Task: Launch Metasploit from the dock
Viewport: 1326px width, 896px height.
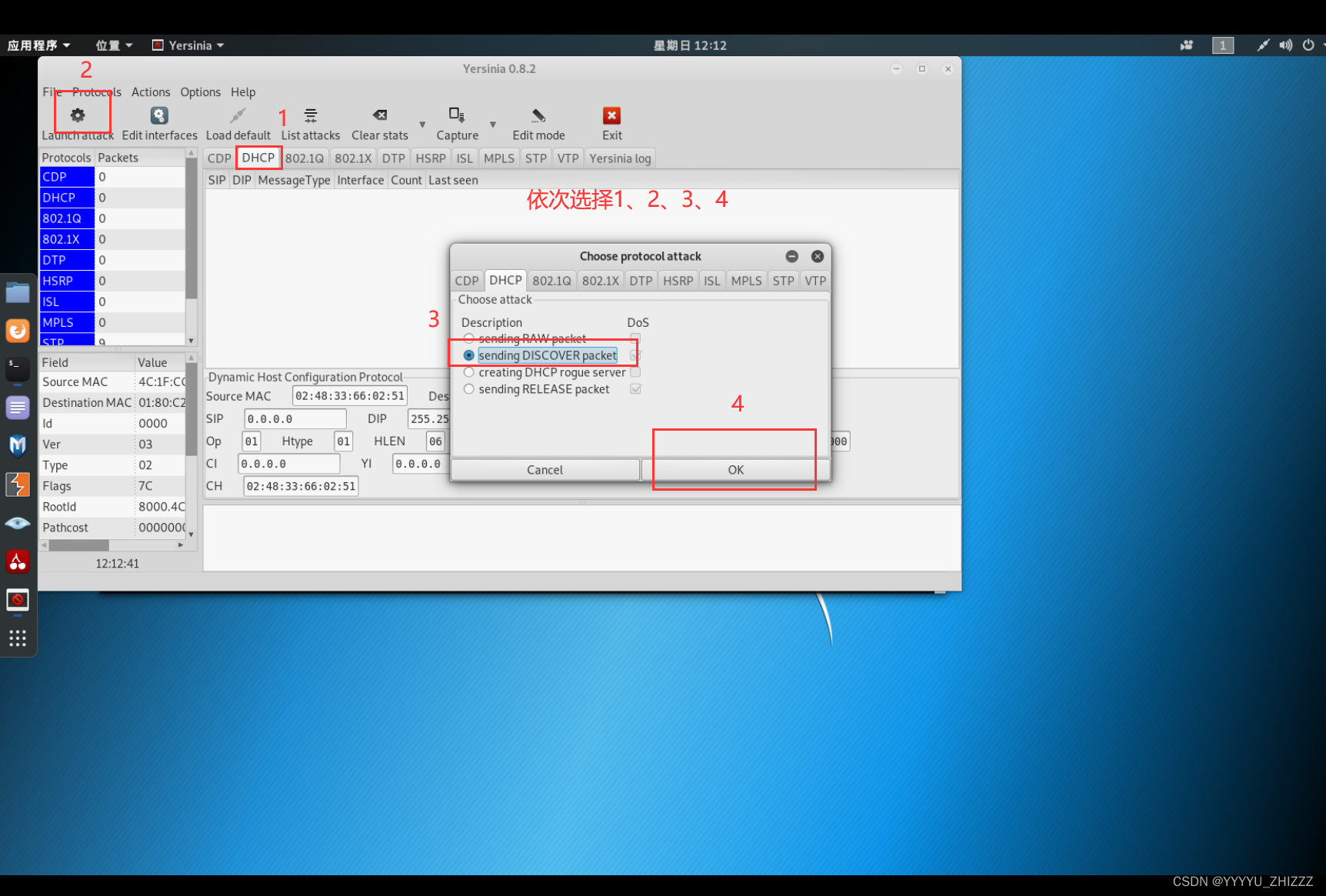Action: [18, 446]
